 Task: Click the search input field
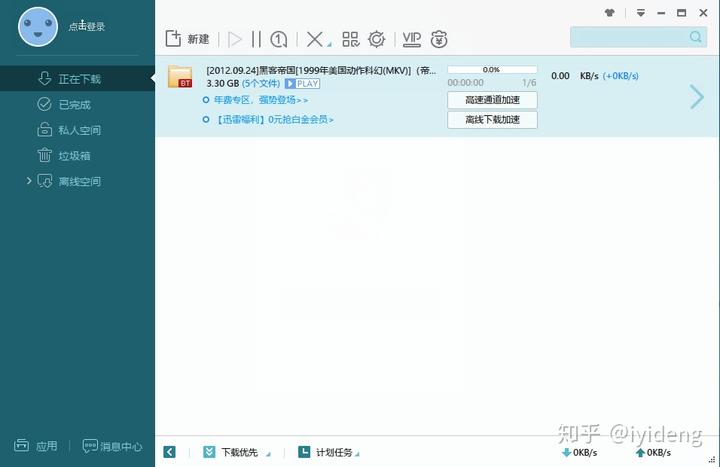pos(628,37)
